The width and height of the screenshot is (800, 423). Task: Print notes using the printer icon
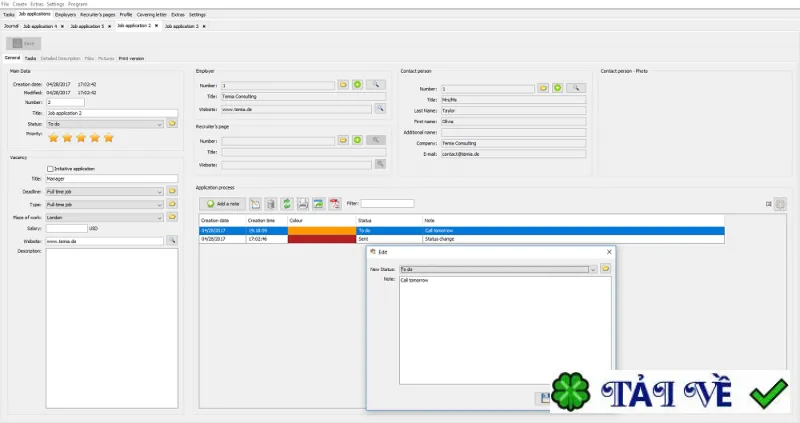[x=303, y=204]
